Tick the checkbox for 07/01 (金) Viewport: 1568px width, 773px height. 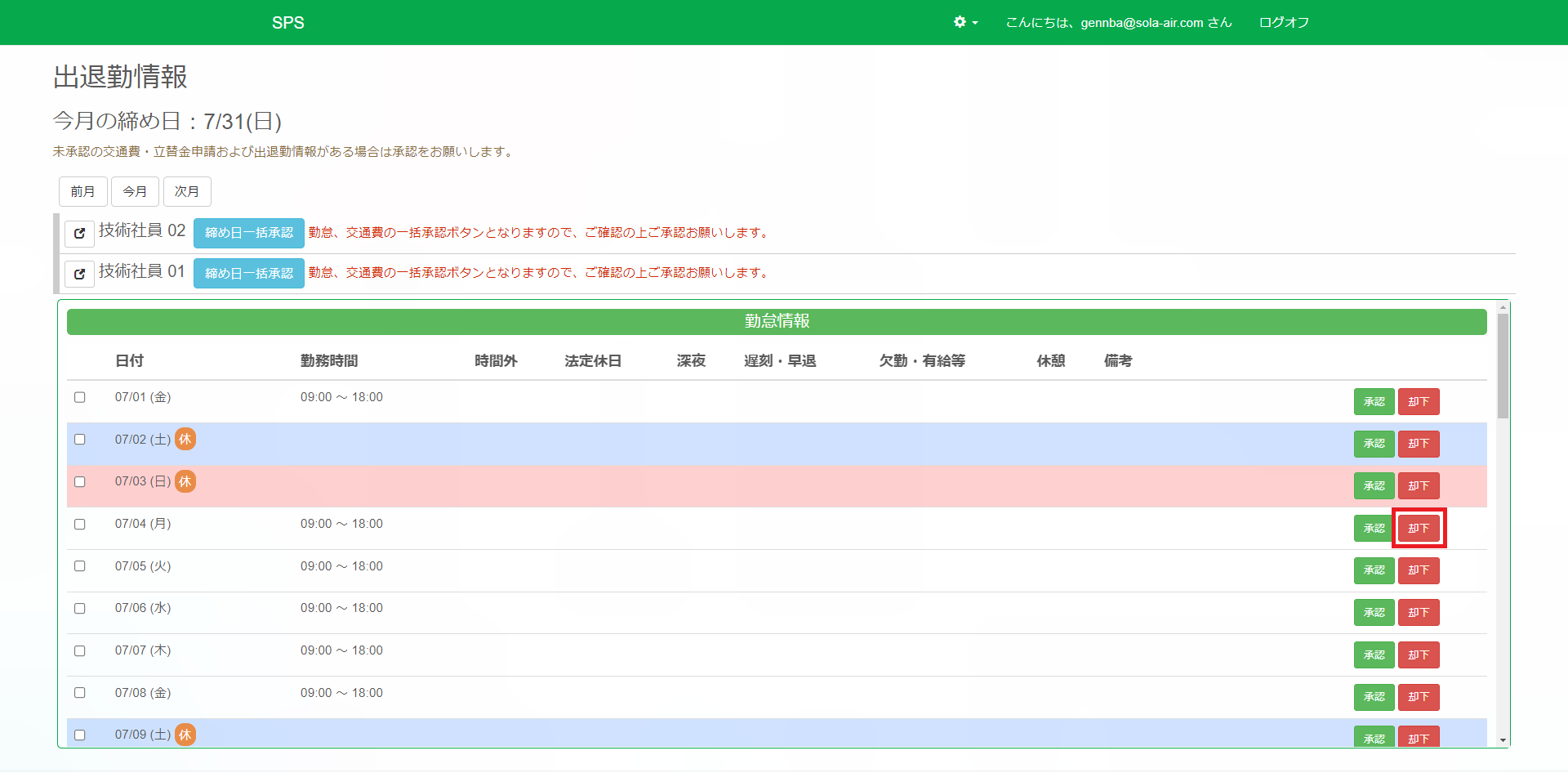tap(80, 397)
